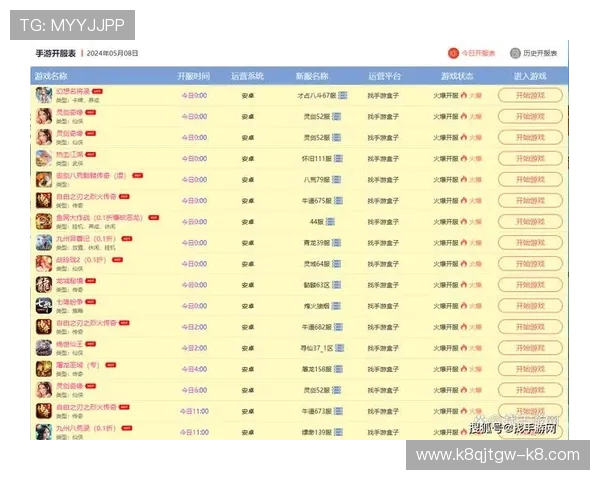Open the 幻想名将录 game name link

click(x=73, y=91)
